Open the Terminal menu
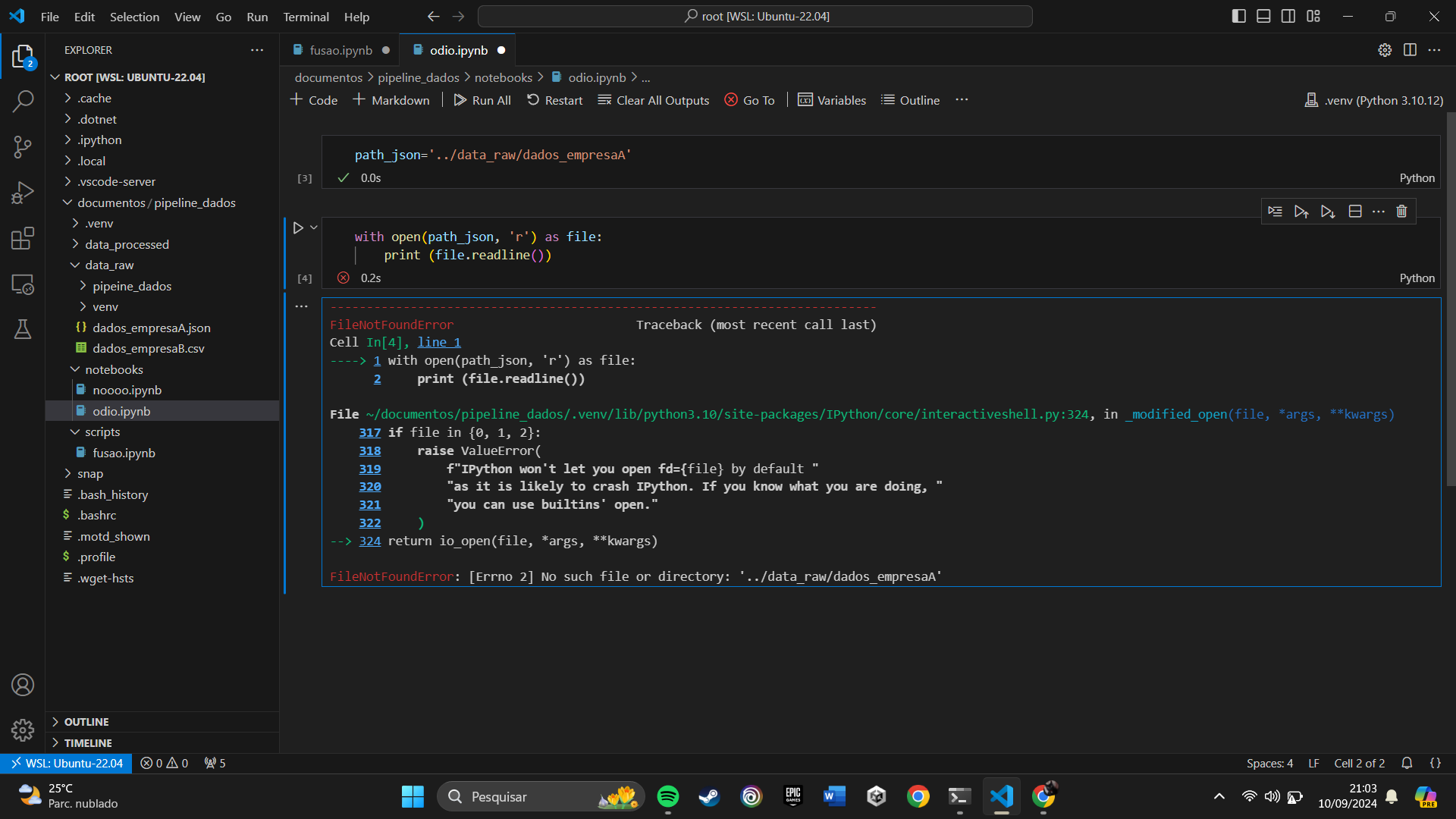Screen dimensions: 1456x819 [x=306, y=17]
